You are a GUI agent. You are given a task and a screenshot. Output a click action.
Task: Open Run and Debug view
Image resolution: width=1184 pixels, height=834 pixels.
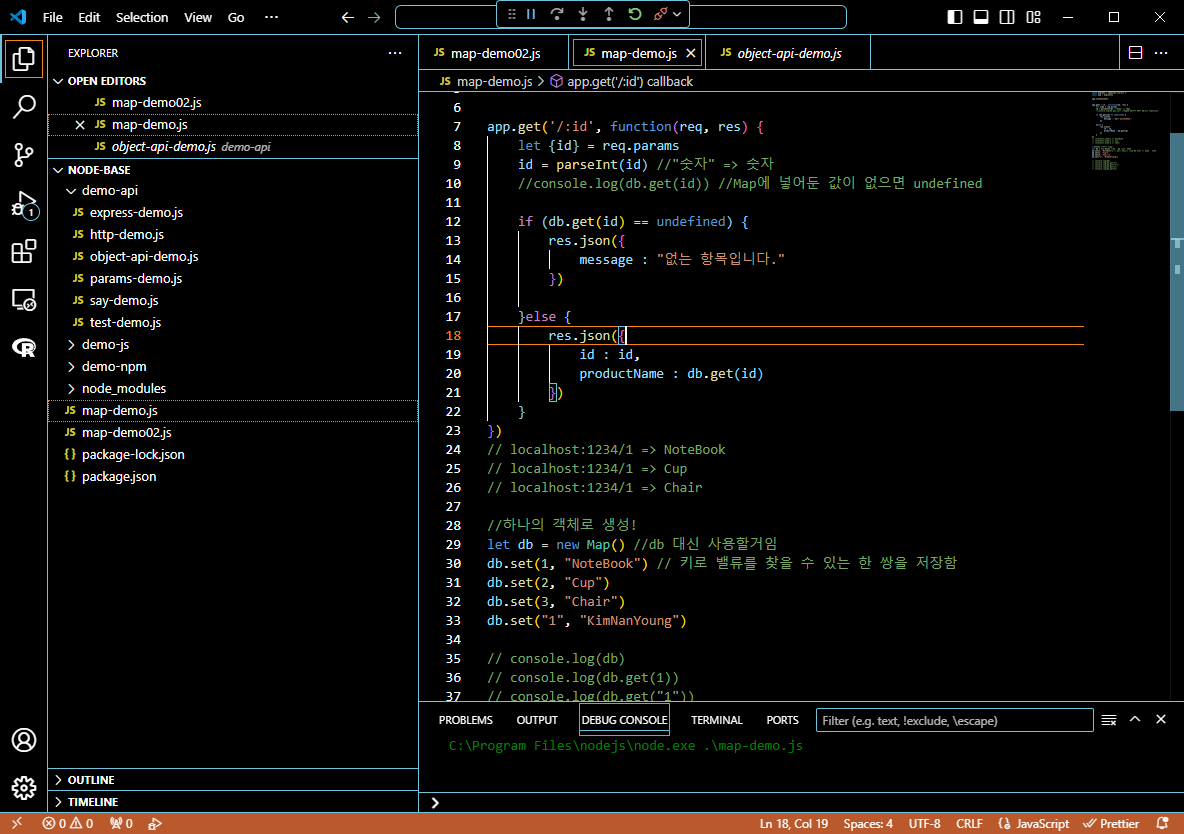(23, 204)
